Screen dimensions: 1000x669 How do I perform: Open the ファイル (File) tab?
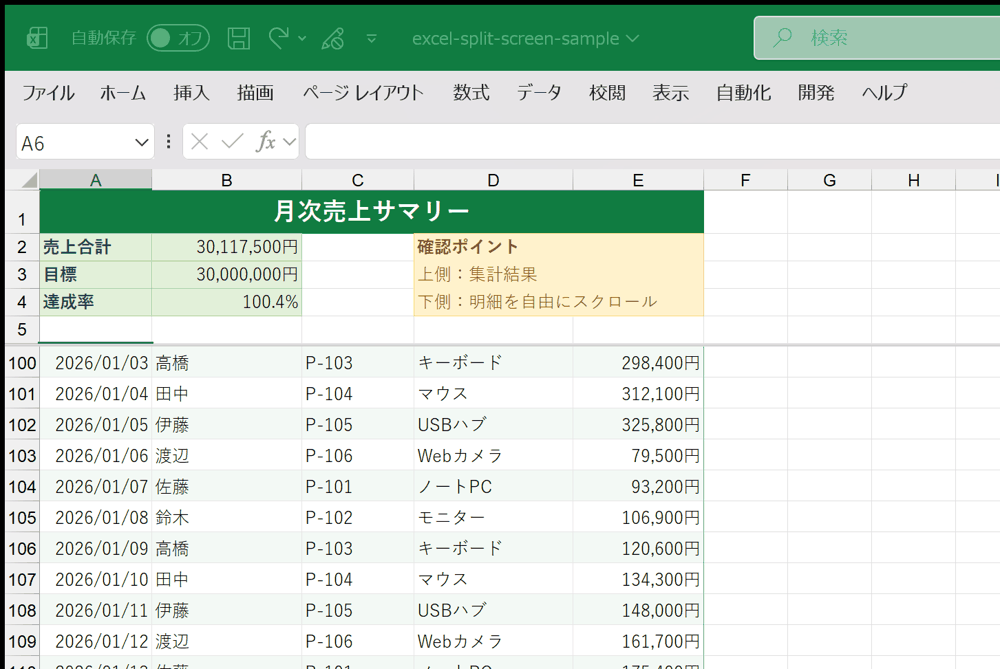coord(48,93)
